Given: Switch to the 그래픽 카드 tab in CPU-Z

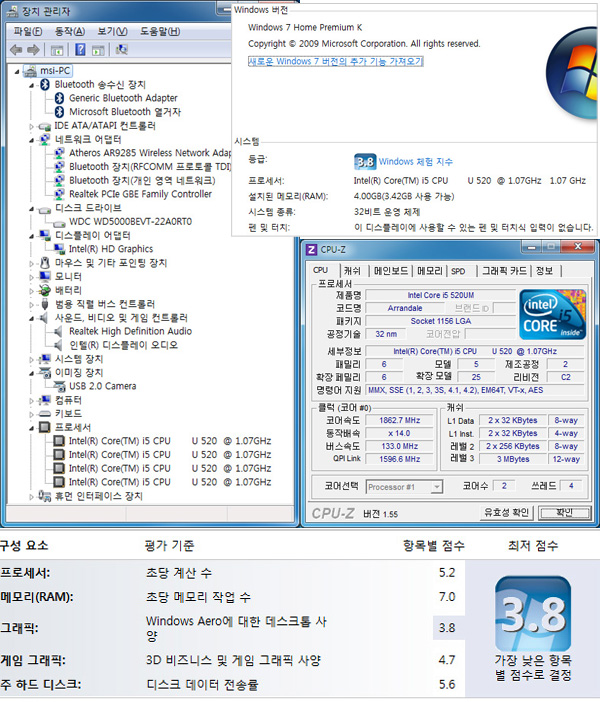Looking at the screenshot, I should click(x=504, y=271).
